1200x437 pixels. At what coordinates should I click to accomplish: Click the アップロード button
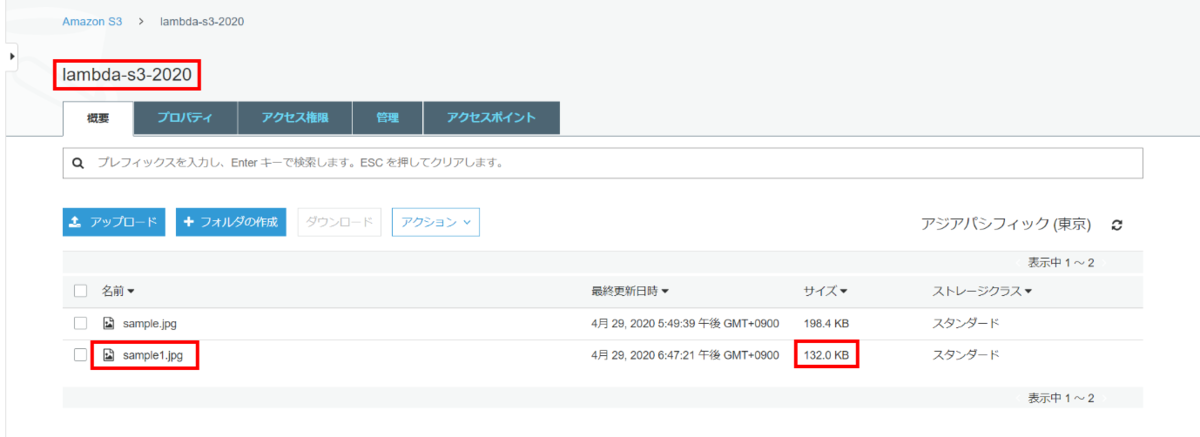click(x=114, y=222)
